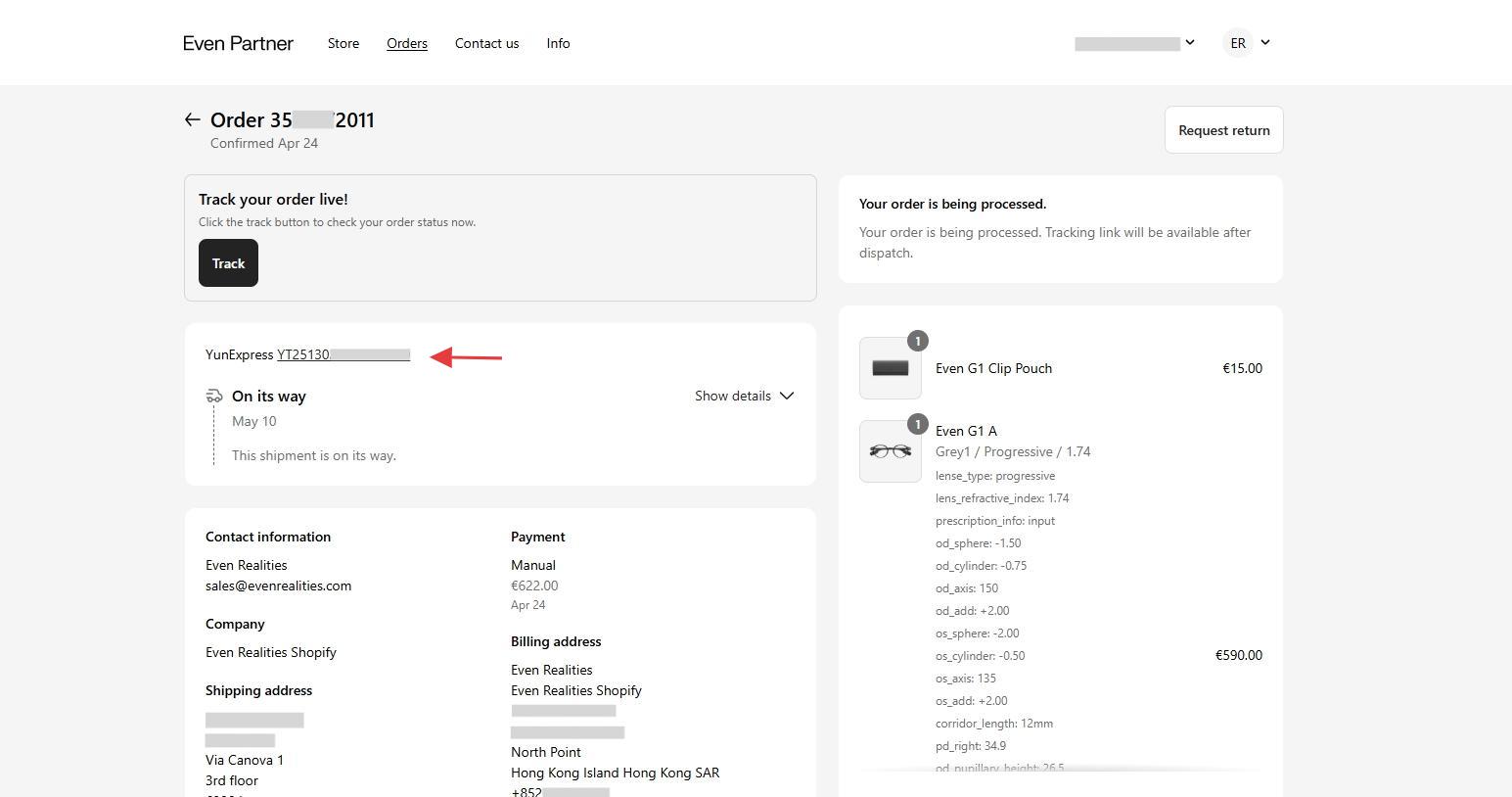Screen dimensions: 1512x797
Task: Click the Your order is being processed heading
Action: (x=952, y=204)
